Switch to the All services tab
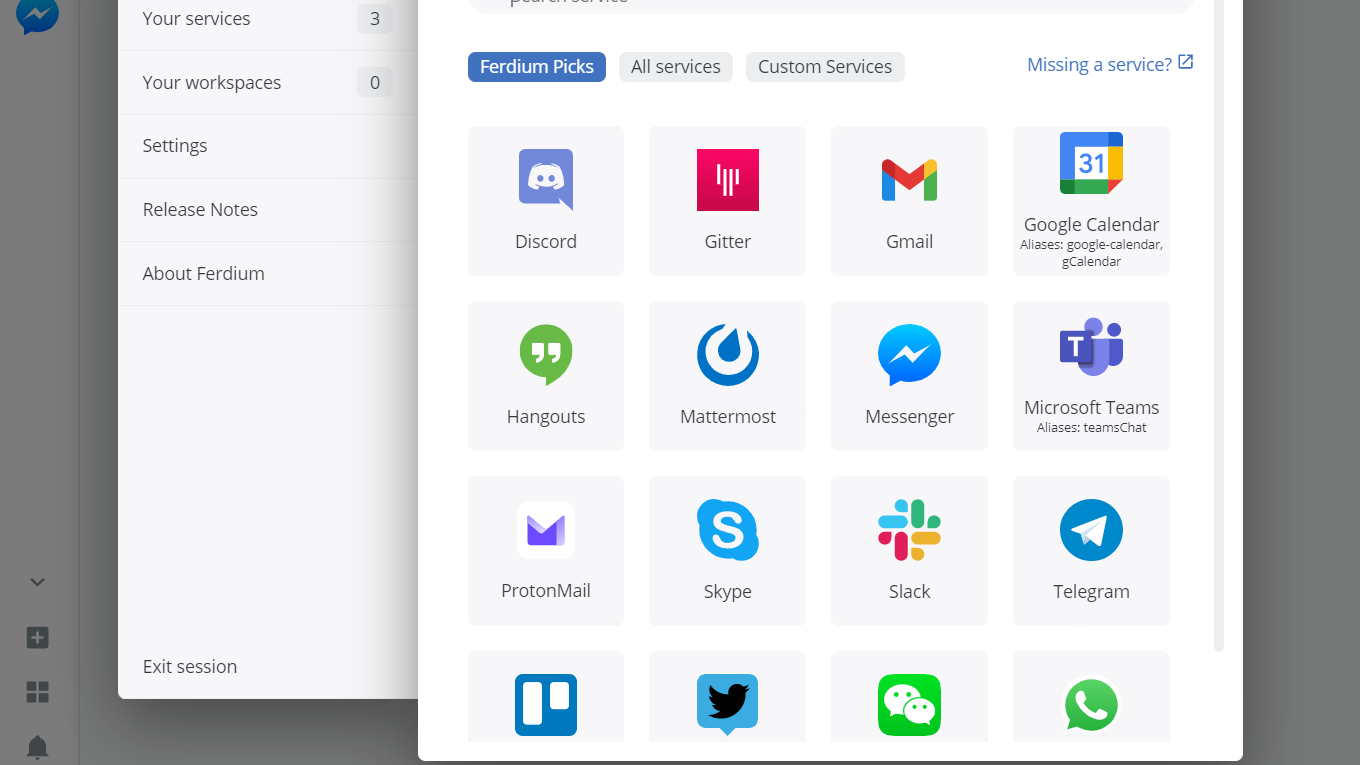Viewport: 1360px width, 765px height. (675, 67)
